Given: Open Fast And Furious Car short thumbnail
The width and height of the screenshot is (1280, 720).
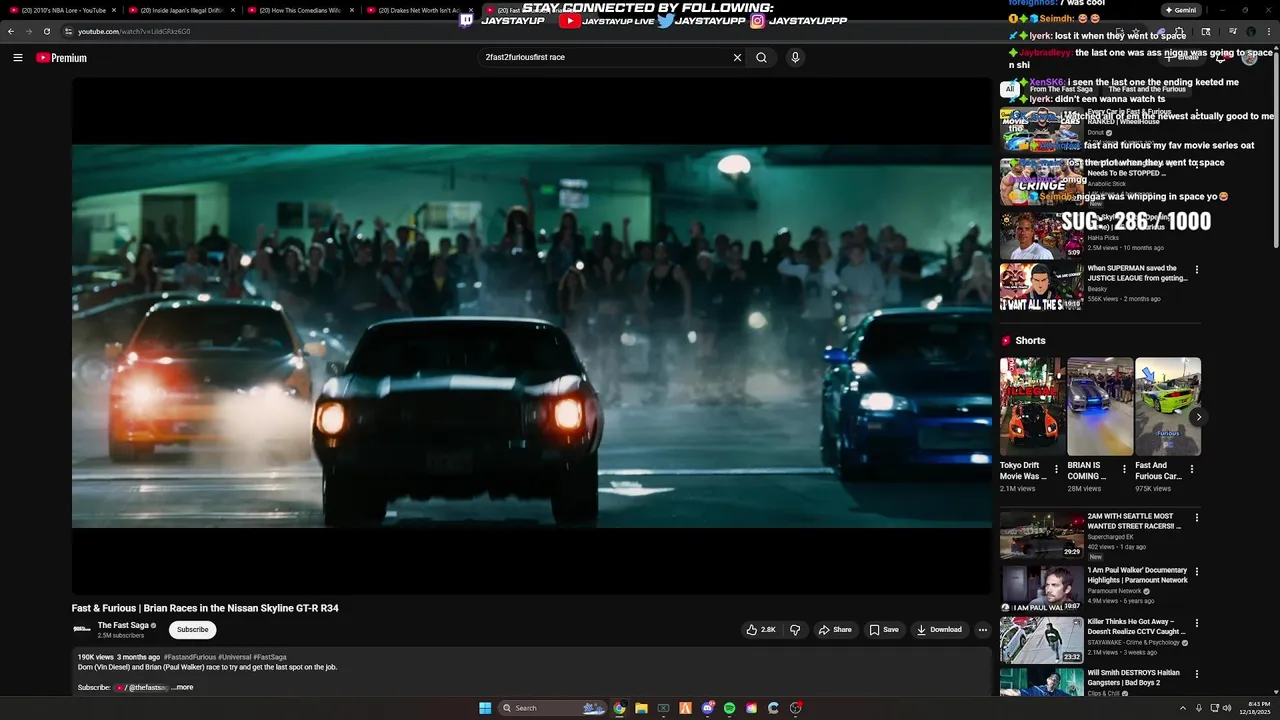Looking at the screenshot, I should coord(1168,406).
